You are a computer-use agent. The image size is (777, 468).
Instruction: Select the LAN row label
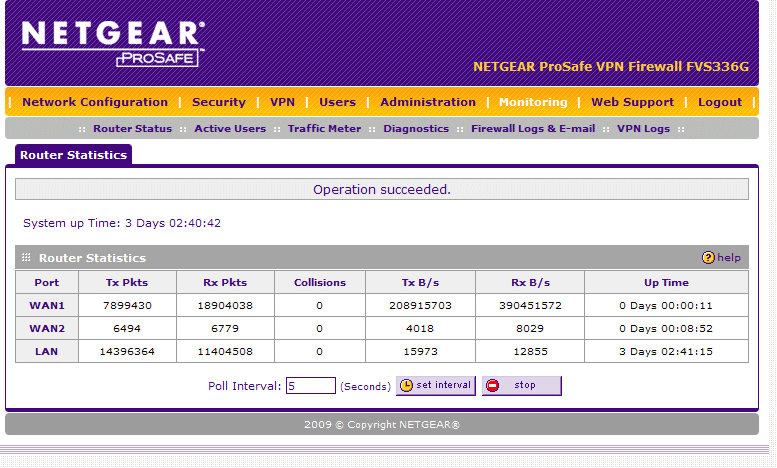click(x=47, y=351)
